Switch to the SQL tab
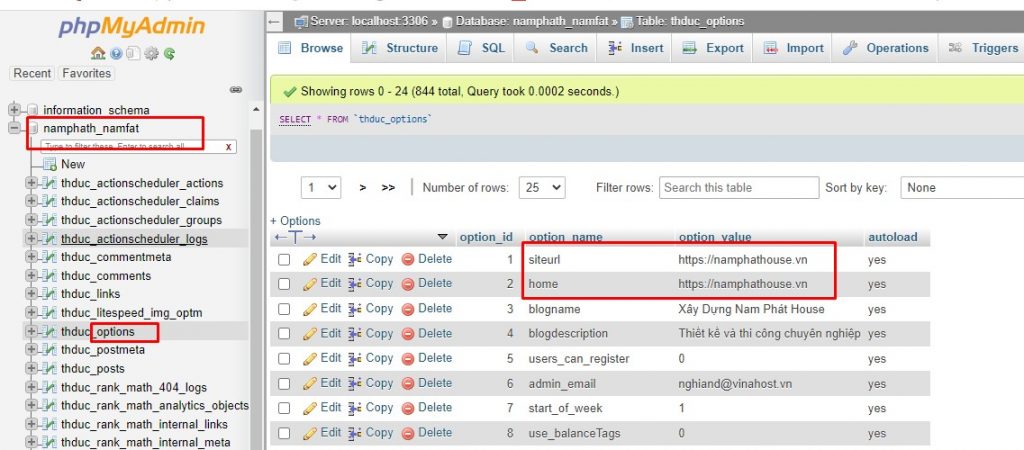 [x=480, y=48]
